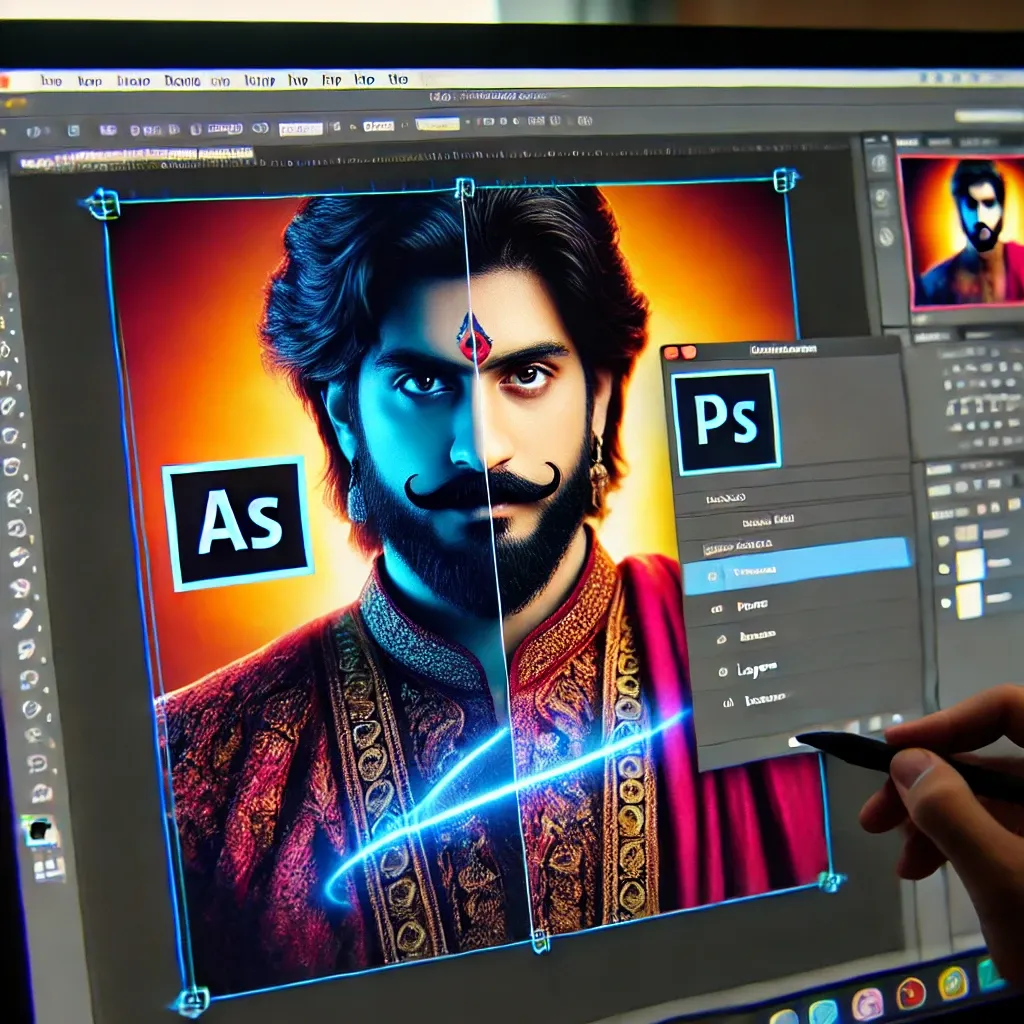Click the foreground/background color swatch in left toolbar
The width and height of the screenshot is (1024, 1024).
[38, 829]
